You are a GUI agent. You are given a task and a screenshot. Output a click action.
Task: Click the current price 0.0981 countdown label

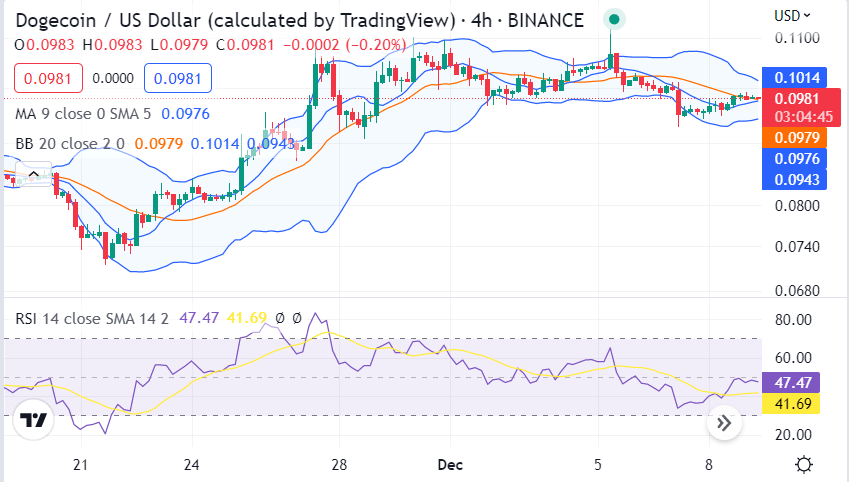pyautogui.click(x=801, y=107)
